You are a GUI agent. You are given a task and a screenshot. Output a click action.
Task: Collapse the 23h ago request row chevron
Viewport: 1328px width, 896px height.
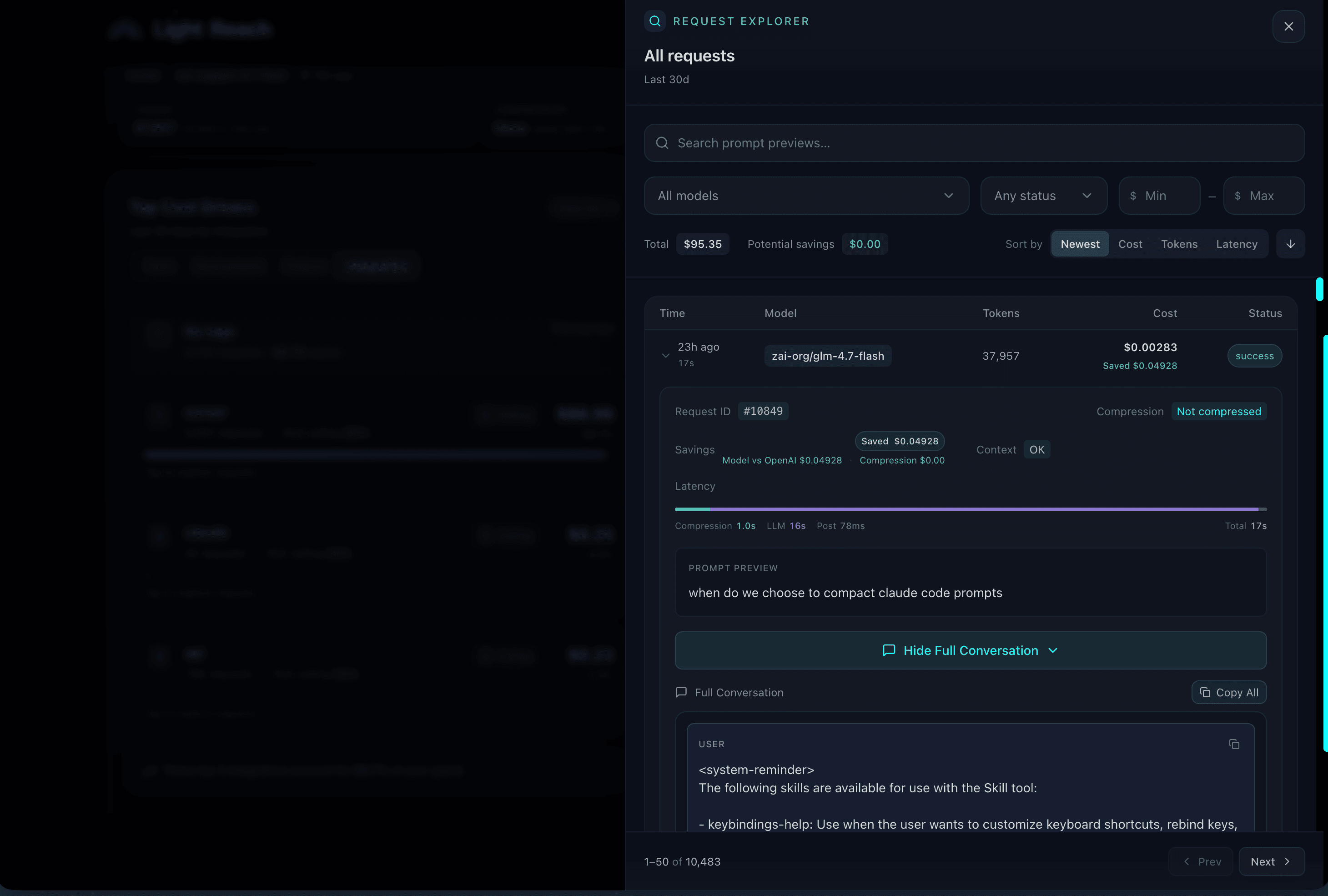coord(665,355)
